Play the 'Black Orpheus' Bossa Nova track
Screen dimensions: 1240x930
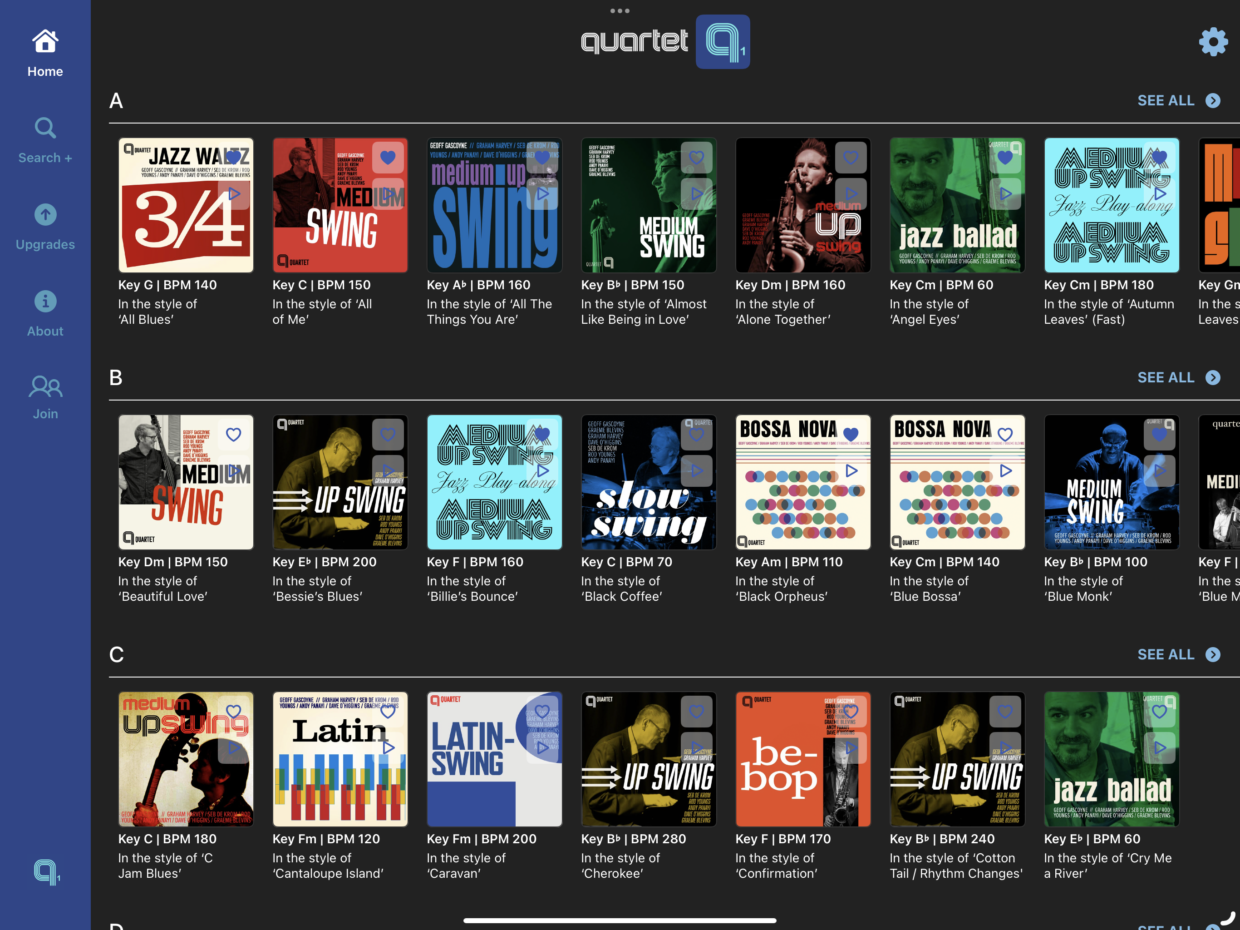851,471
